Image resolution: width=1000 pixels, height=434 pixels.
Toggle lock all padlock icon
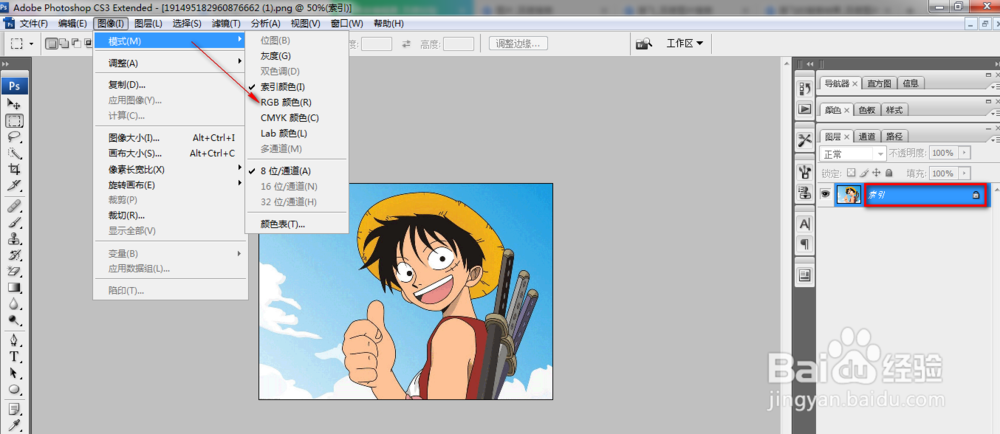click(x=888, y=173)
